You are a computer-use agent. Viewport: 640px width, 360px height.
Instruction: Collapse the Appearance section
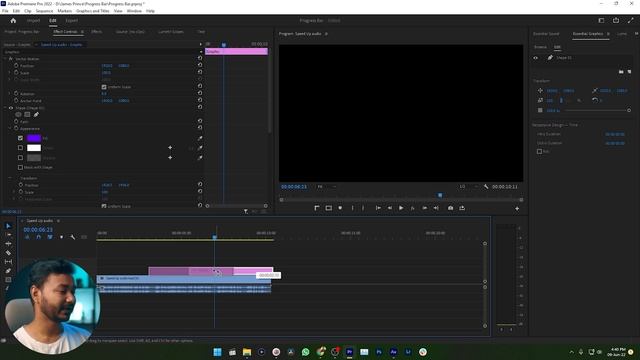[x=10, y=128]
